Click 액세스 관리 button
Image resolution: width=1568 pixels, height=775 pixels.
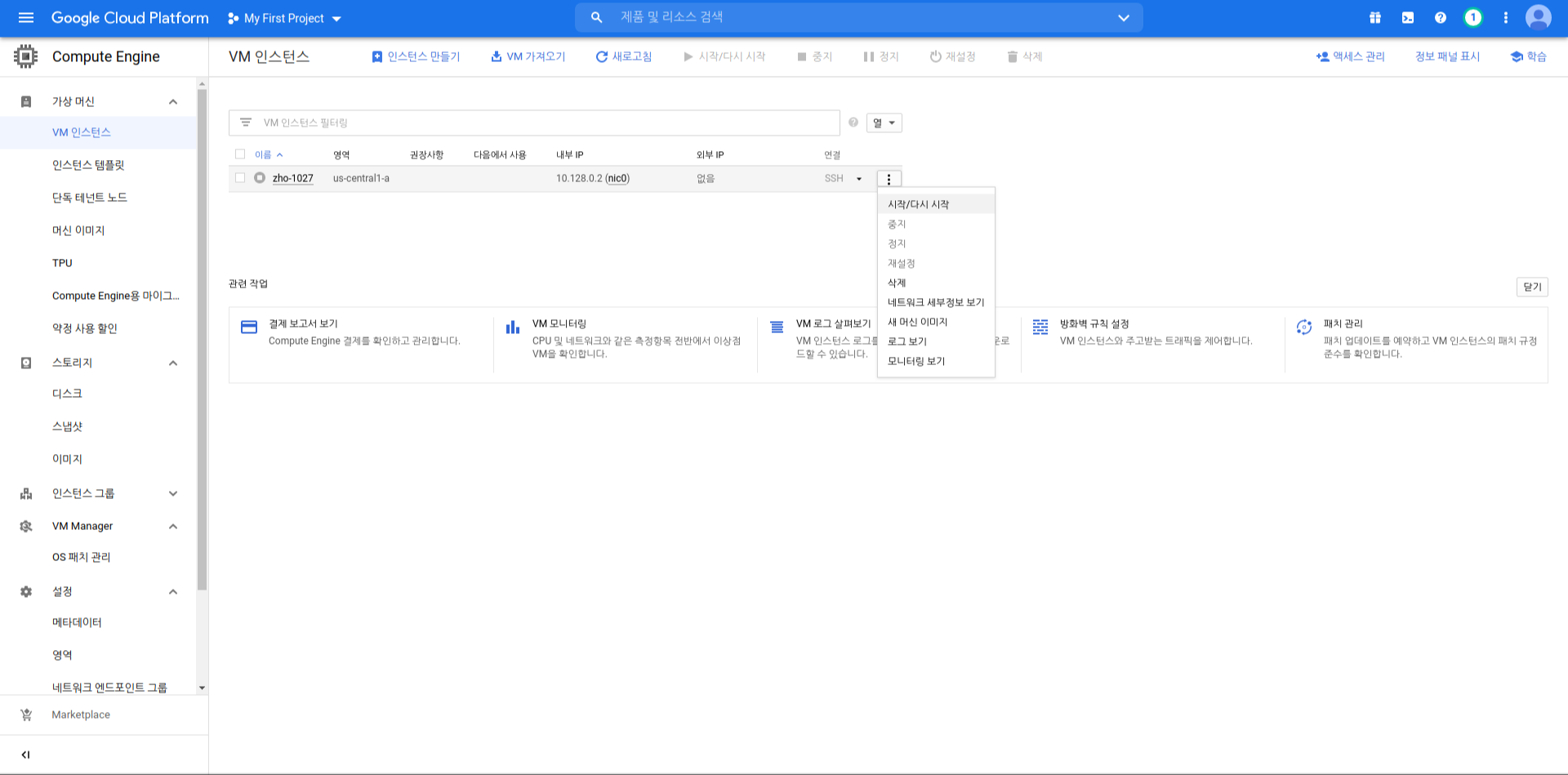pos(1351,56)
